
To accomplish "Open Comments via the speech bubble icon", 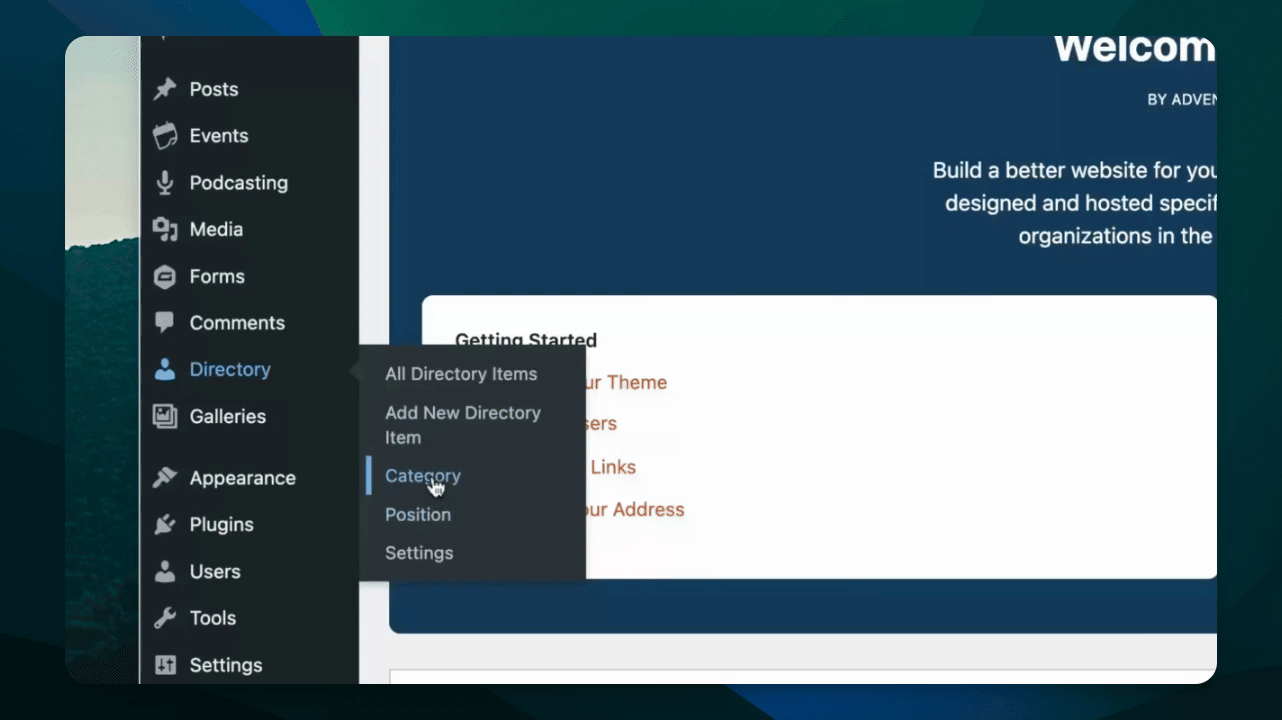I will point(165,323).
